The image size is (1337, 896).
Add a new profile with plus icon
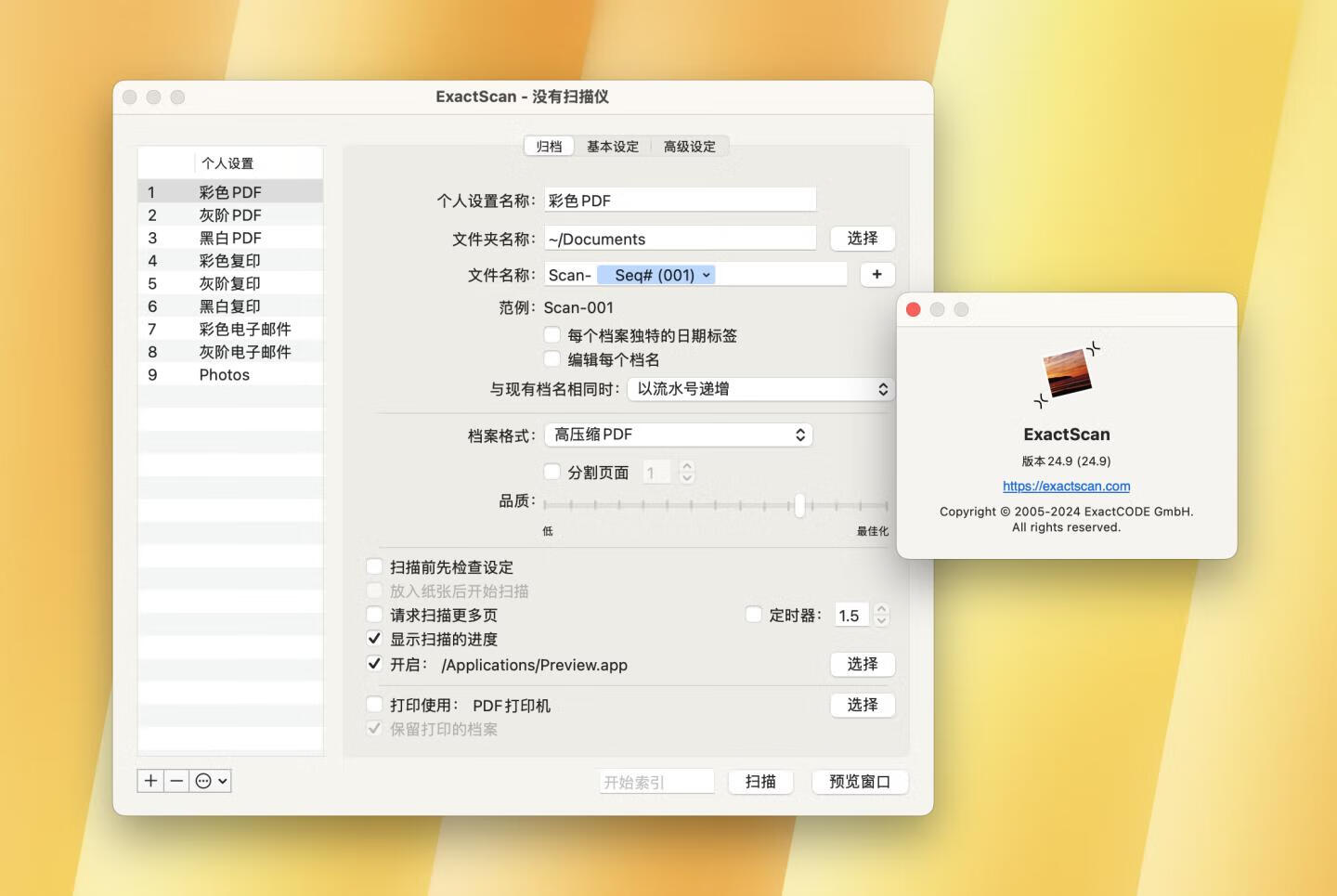(150, 781)
